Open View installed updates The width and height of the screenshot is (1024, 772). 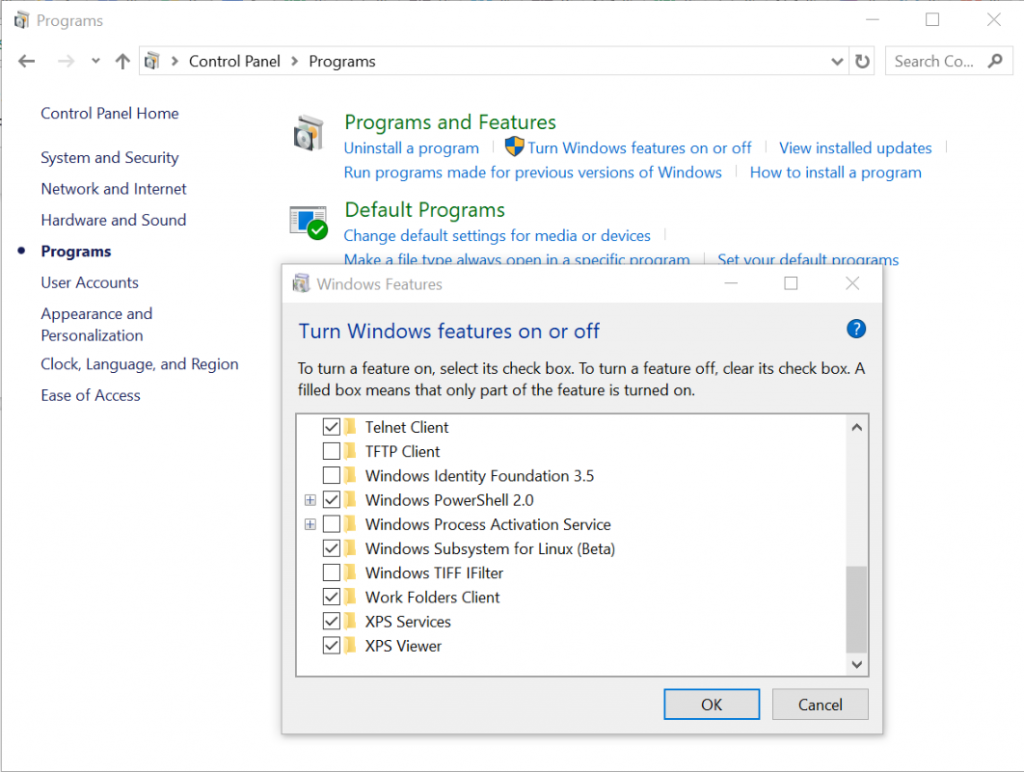click(x=855, y=148)
